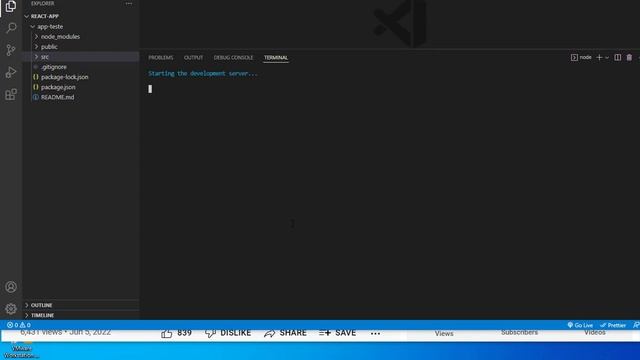Click the SHARE button

pyautogui.click(x=285, y=333)
